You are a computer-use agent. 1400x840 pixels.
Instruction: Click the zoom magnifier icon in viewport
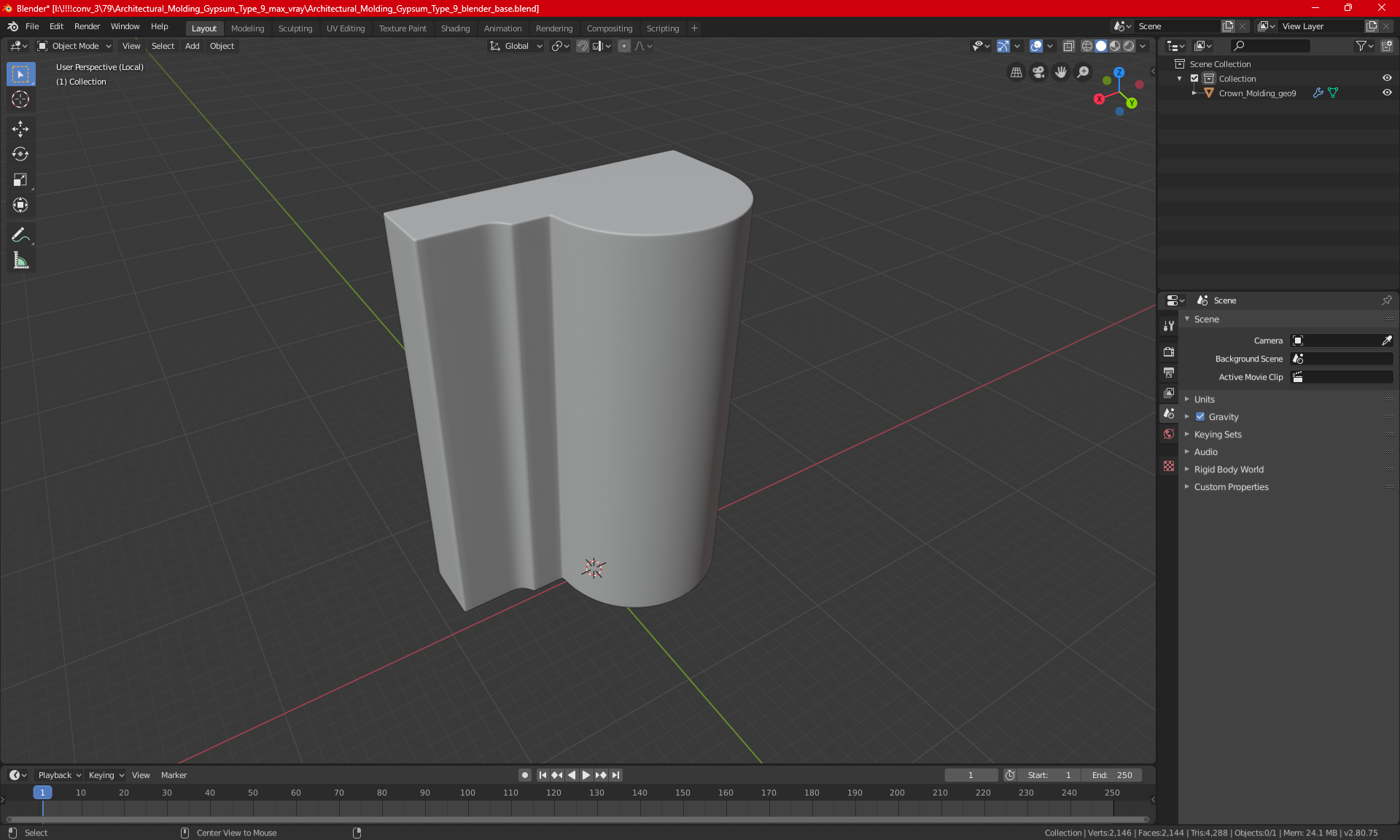click(1084, 72)
